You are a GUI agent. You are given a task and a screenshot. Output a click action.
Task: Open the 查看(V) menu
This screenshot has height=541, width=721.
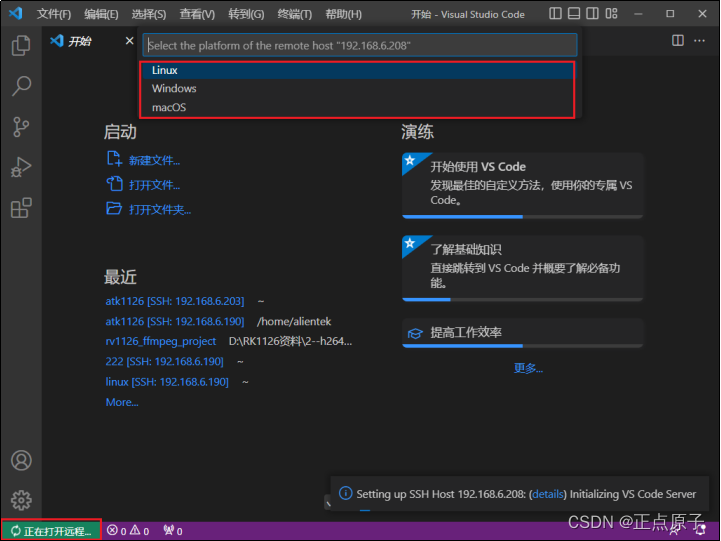pyautogui.click(x=197, y=14)
